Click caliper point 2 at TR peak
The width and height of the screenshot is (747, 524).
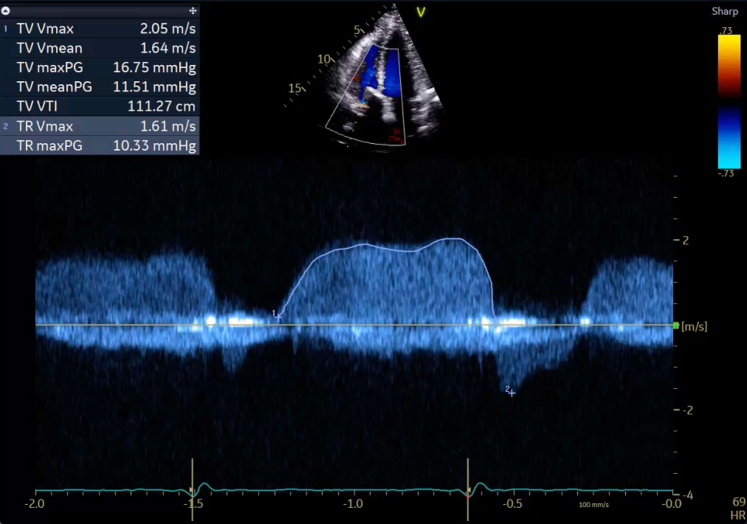(512, 392)
